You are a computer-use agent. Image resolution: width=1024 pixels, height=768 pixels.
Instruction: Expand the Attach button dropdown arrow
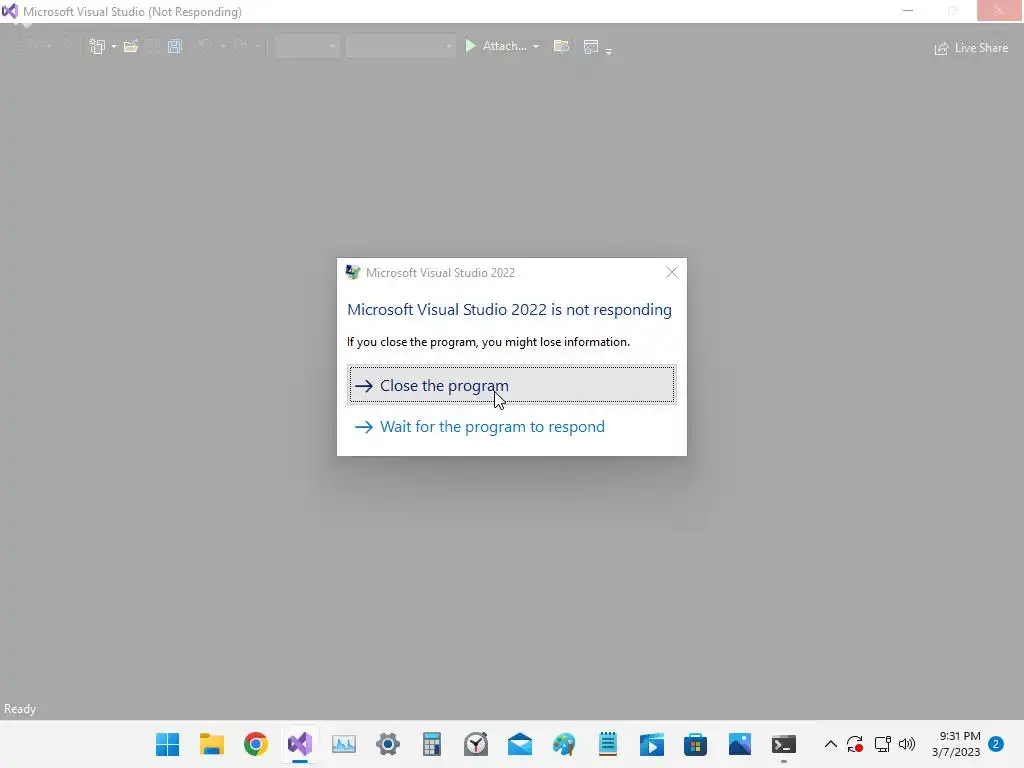[x=536, y=46]
